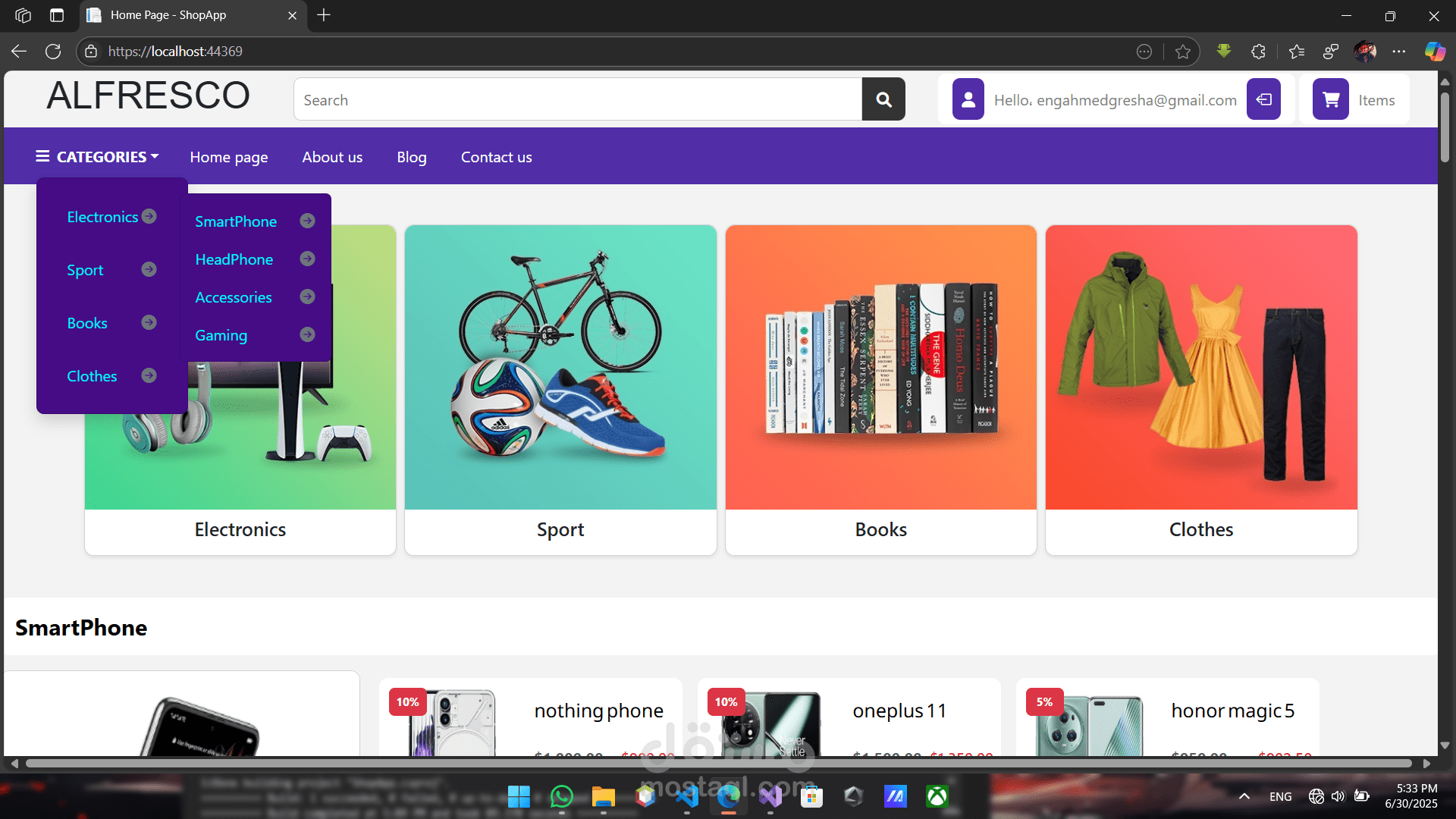
Task: Choose Gaming subcategory
Action: pyautogui.click(x=221, y=335)
